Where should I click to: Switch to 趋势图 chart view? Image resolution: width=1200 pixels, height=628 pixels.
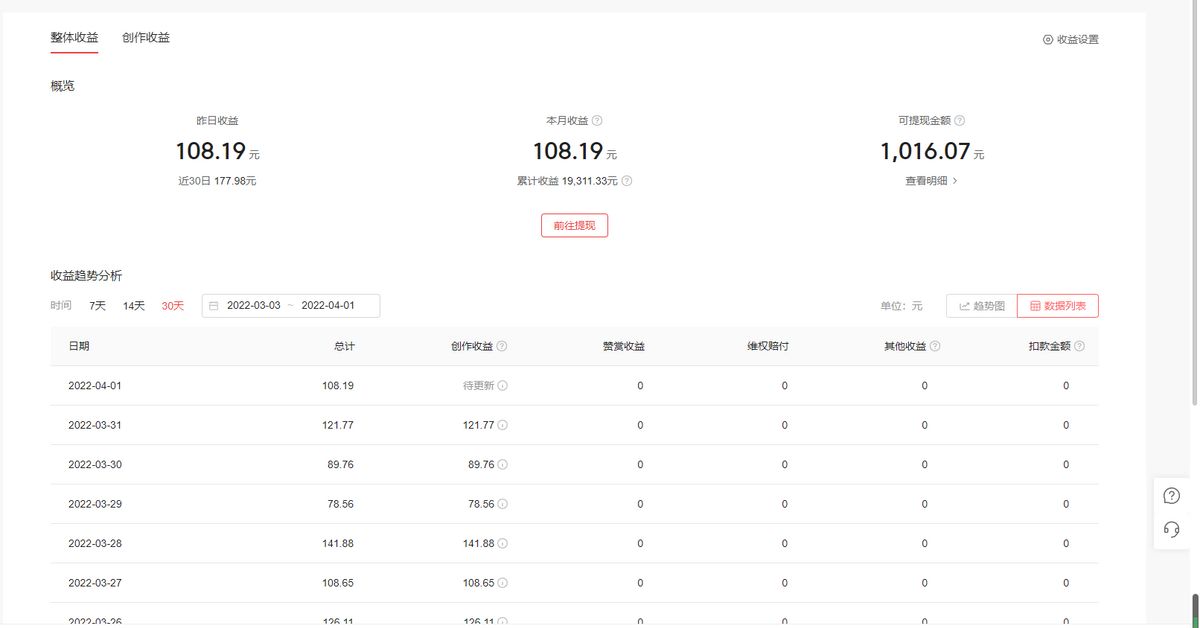point(981,306)
